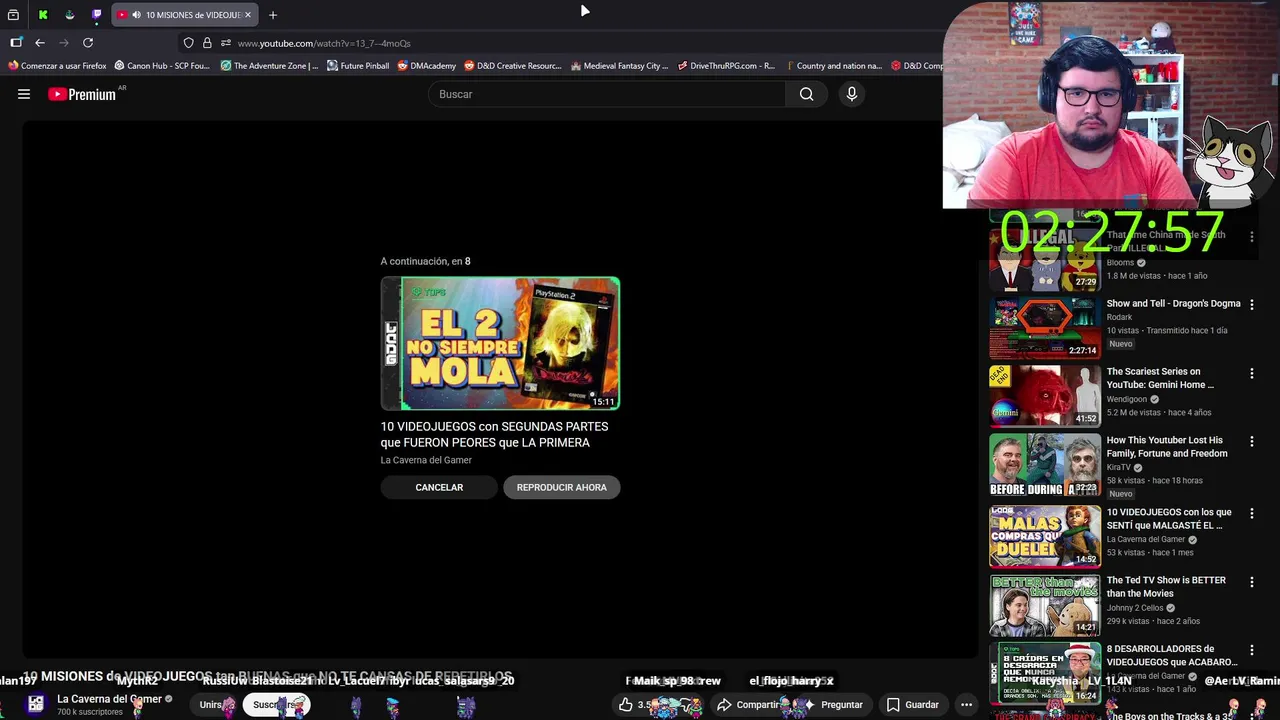Image resolution: width=1280 pixels, height=720 pixels.
Task: Play Show and Tell - Dragon's Dogma thumbnail
Action: [x=1045, y=327]
